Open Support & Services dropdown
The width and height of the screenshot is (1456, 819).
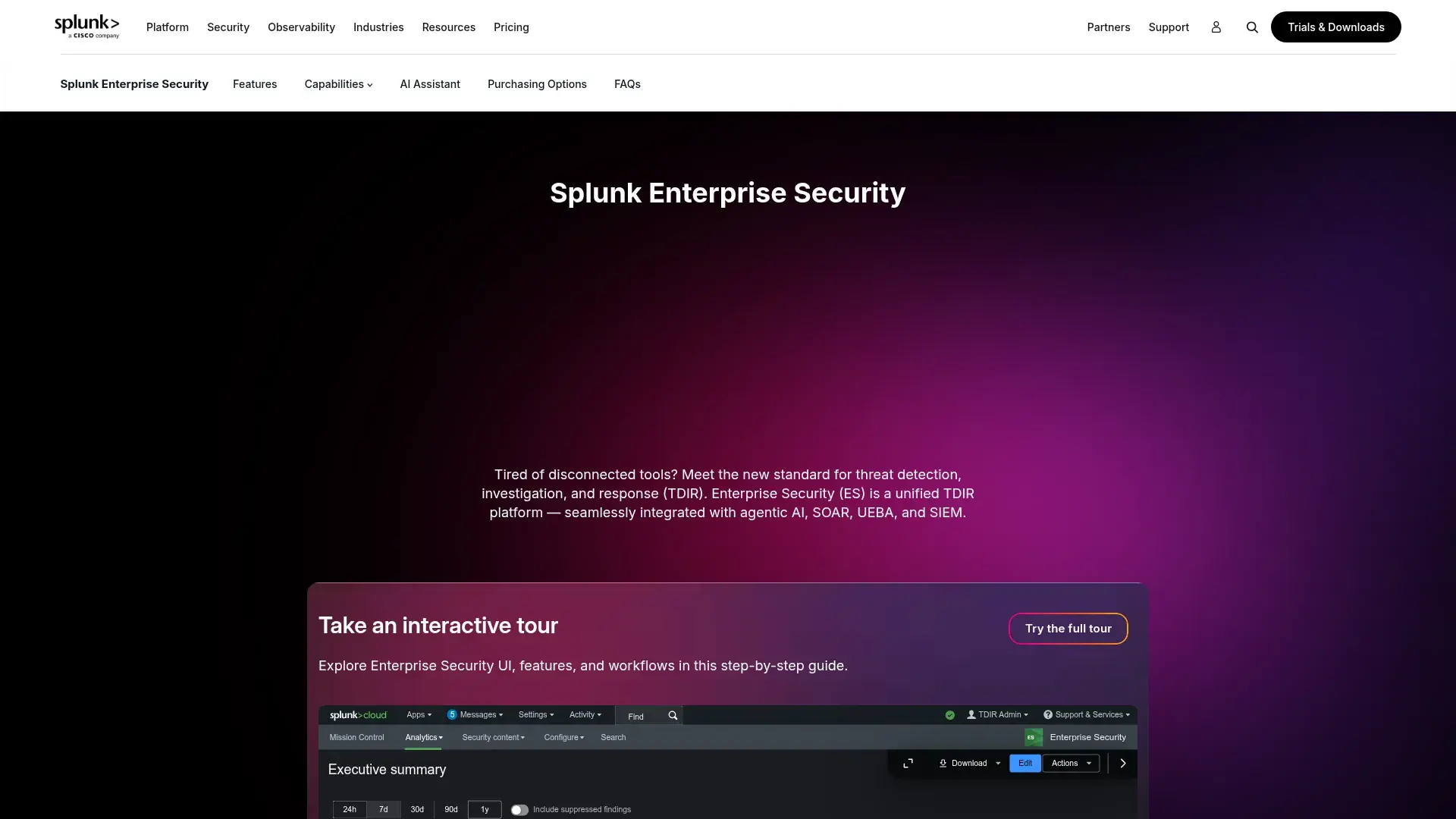click(1086, 714)
